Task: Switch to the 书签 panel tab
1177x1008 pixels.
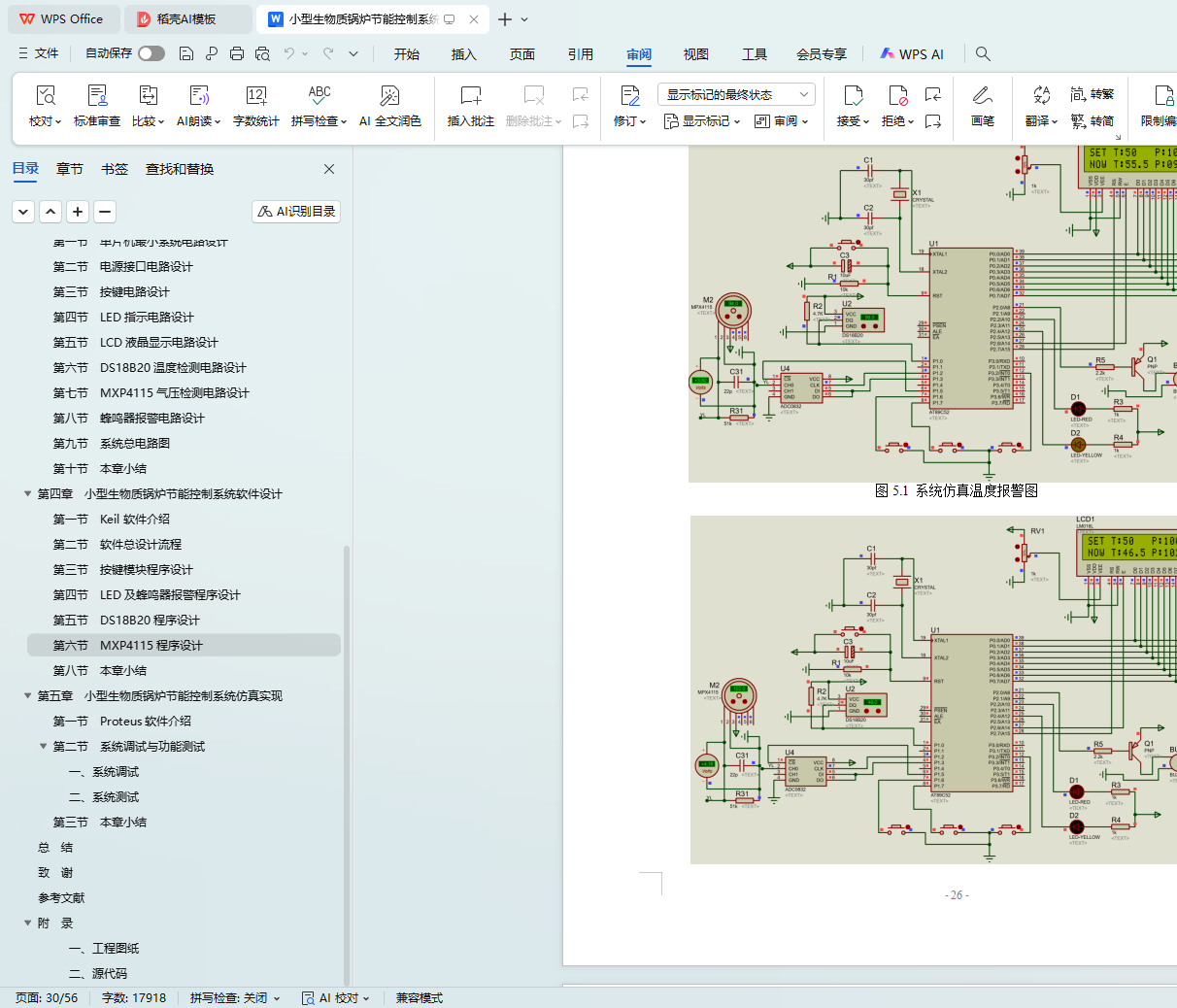Action: pyautogui.click(x=115, y=169)
